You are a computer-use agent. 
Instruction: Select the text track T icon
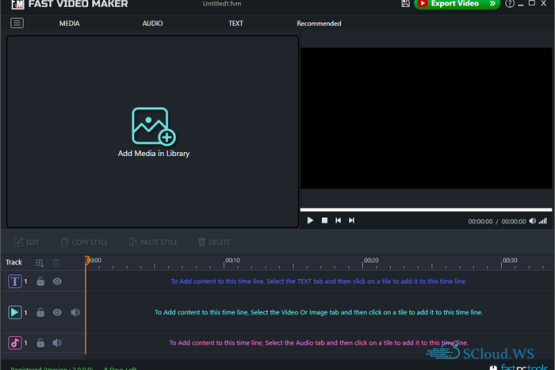click(15, 281)
